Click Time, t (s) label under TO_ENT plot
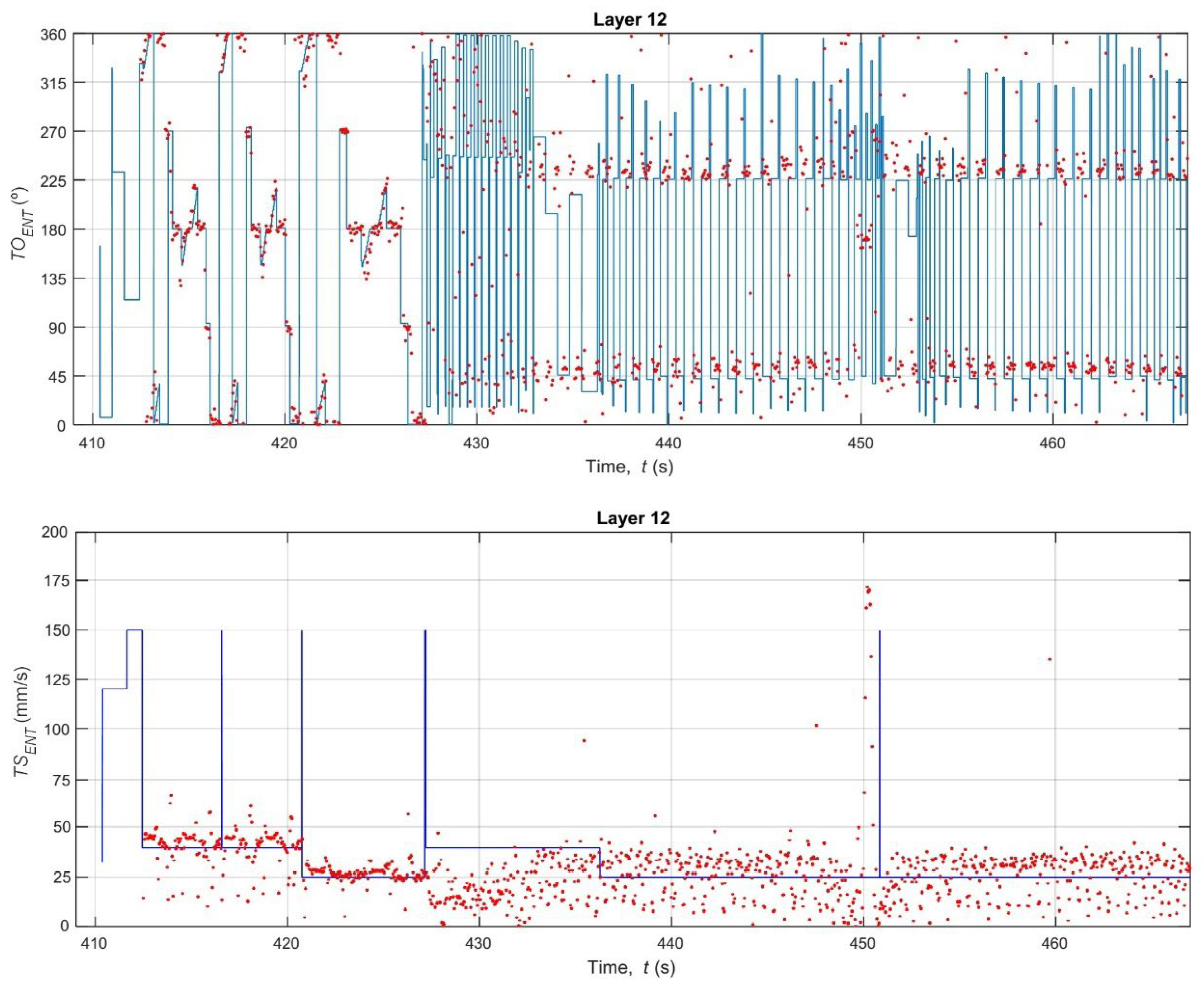 [x=630, y=467]
